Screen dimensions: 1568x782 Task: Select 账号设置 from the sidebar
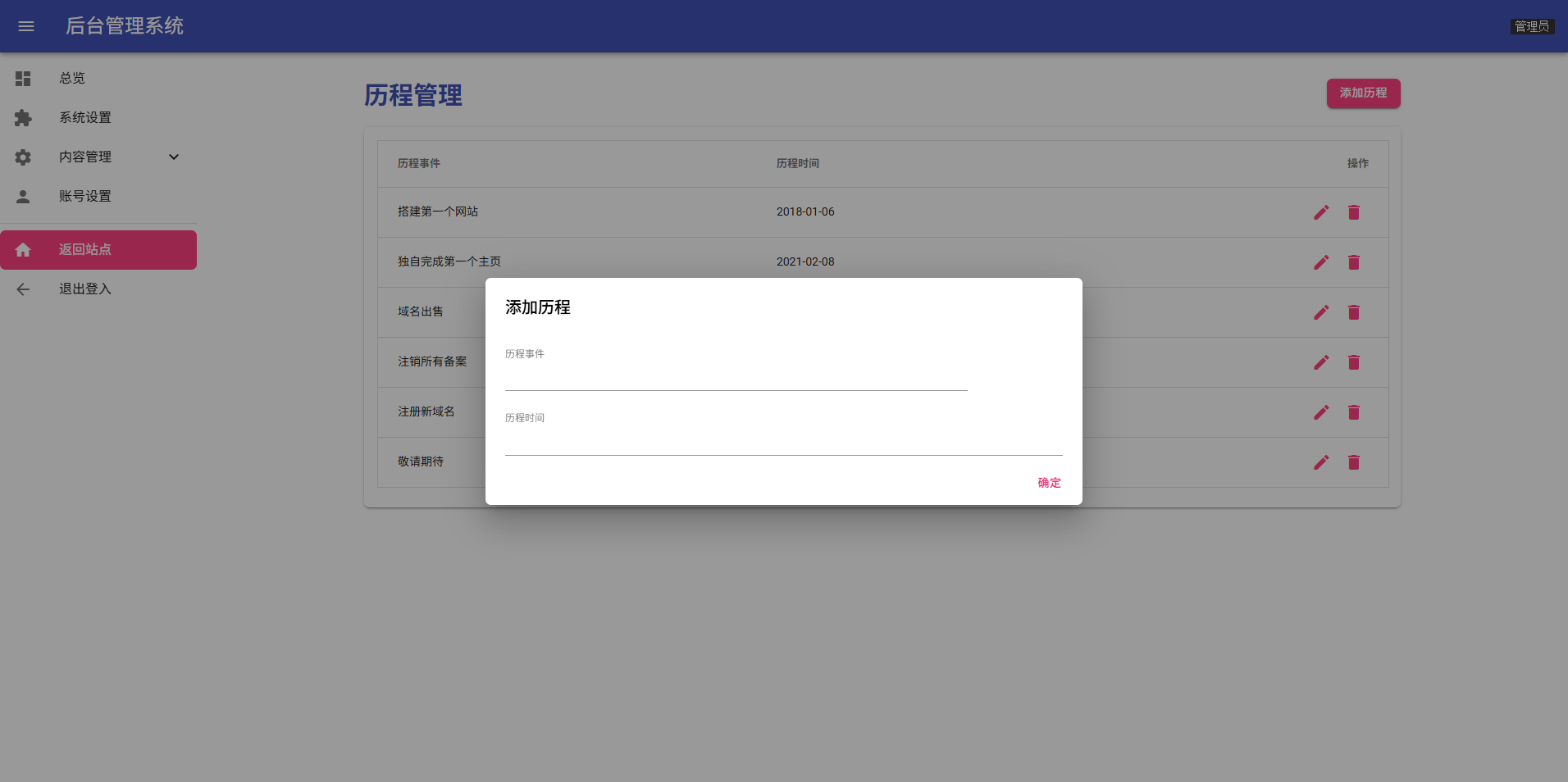85,196
